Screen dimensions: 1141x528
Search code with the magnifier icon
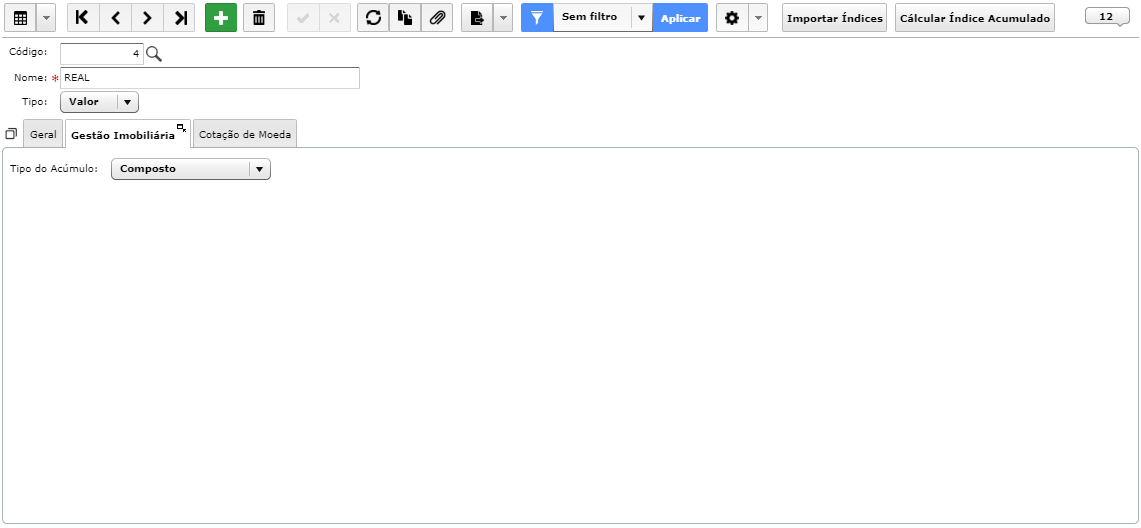(x=154, y=54)
